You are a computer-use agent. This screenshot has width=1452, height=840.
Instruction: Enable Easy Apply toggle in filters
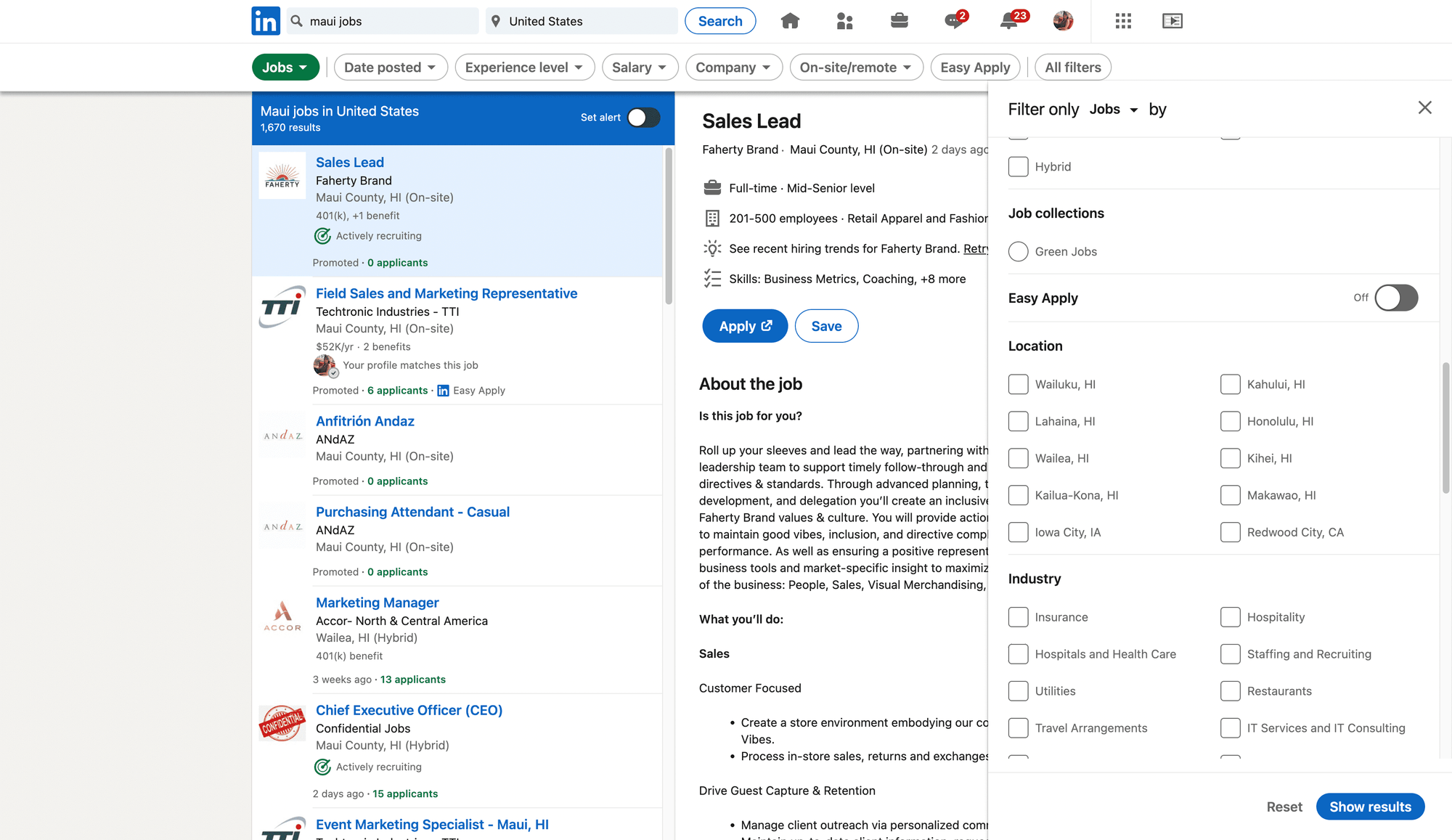coord(1395,298)
